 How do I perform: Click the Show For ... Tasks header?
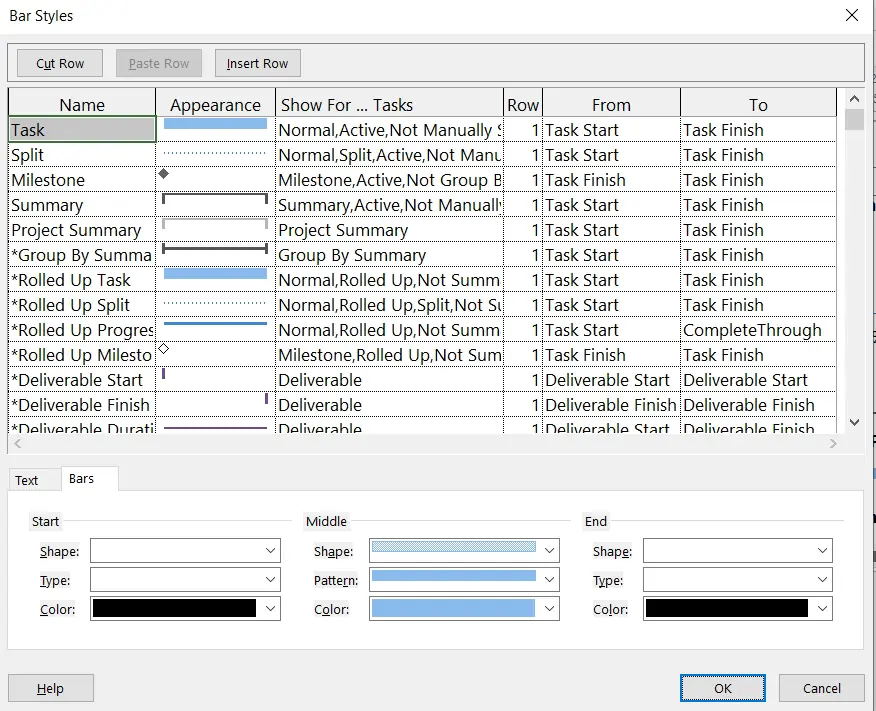pos(389,104)
